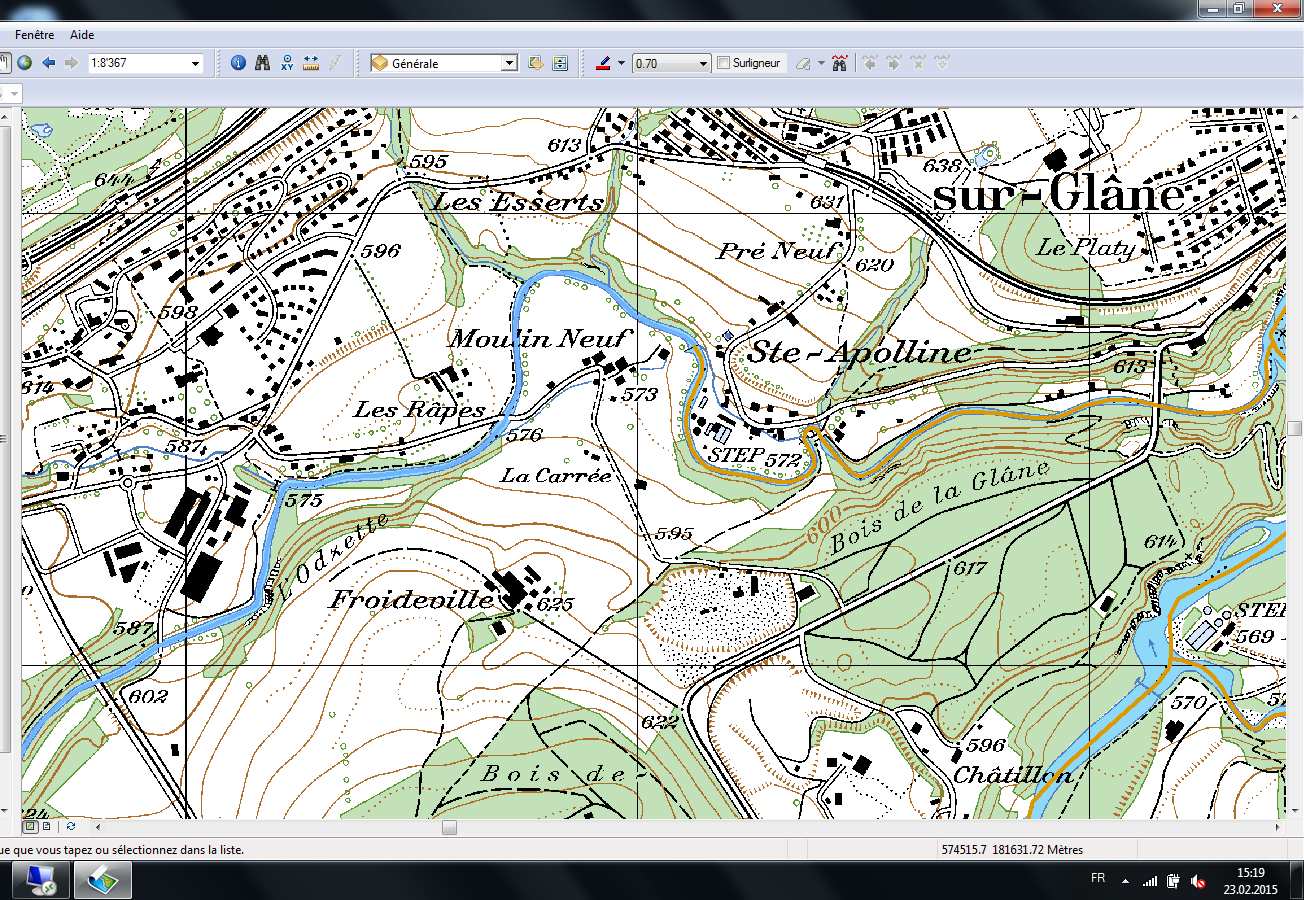Screen dimensions: 1304x900
Task: Click the list options icon beside layers
Action: [x=560, y=63]
